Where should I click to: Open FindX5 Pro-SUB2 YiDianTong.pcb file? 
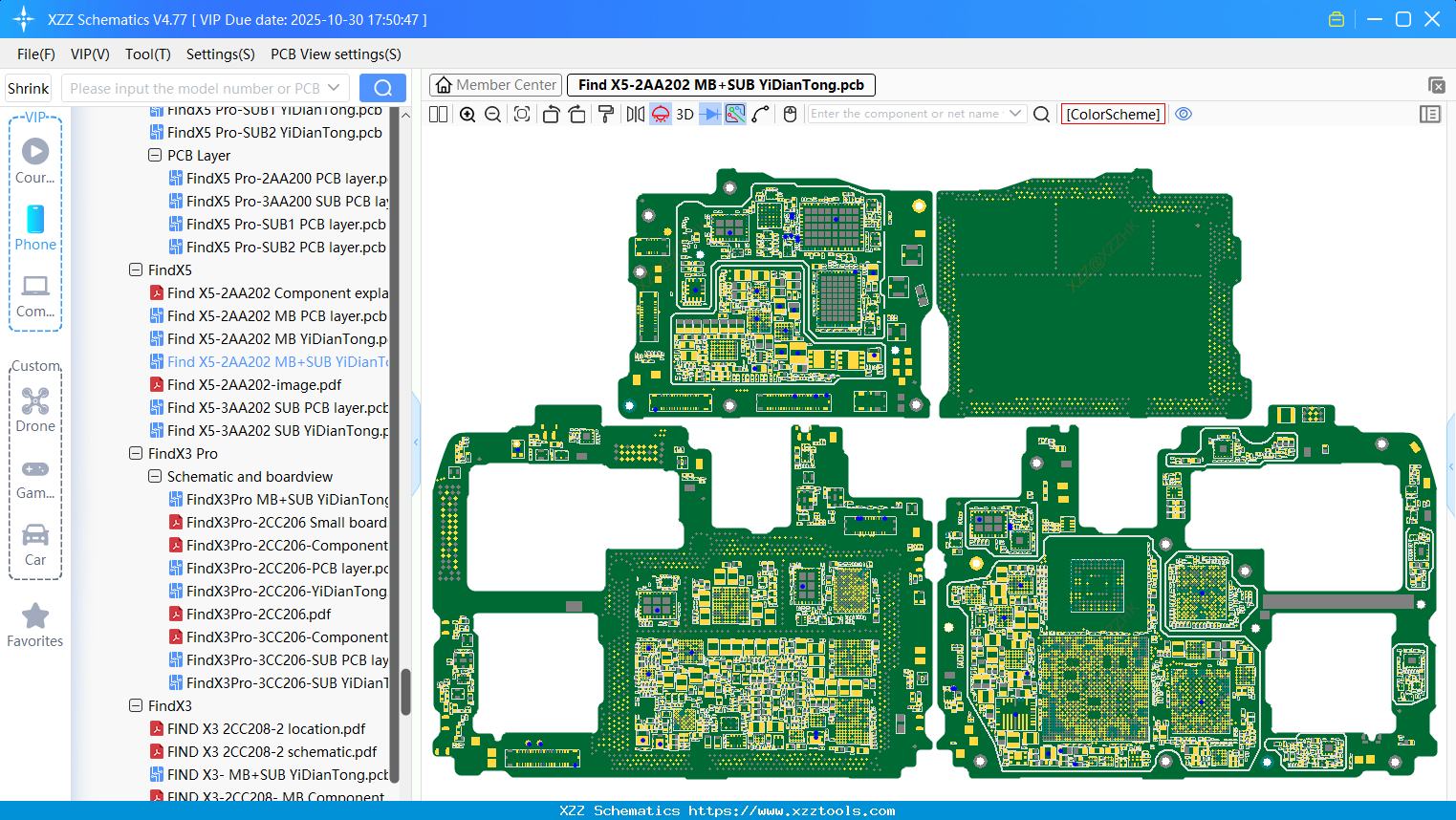click(x=266, y=132)
